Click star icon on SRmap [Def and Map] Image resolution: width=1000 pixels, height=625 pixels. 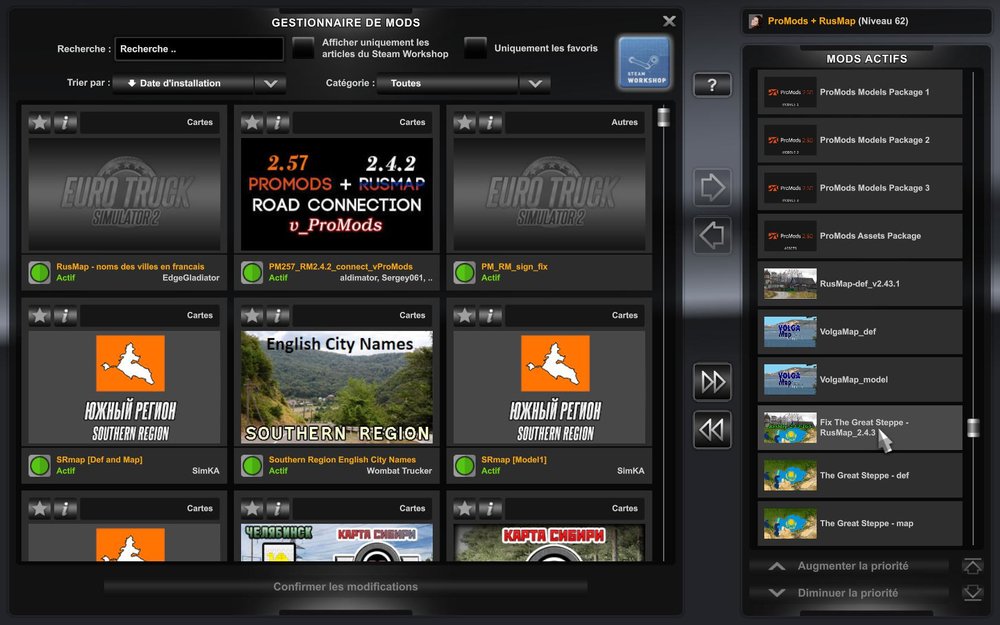click(40, 315)
